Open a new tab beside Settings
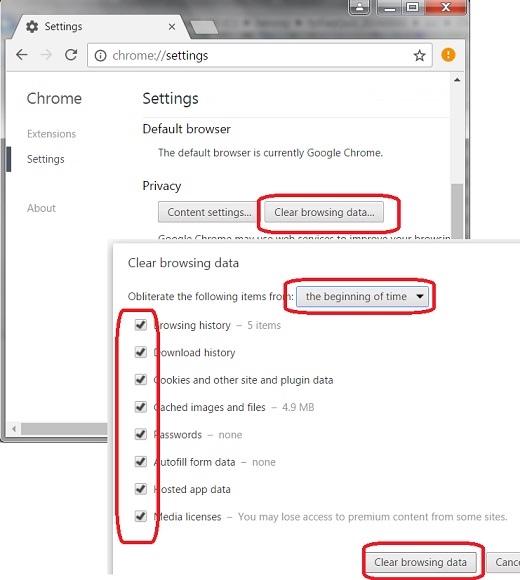Screen dimensions: 520x580 coord(204,28)
